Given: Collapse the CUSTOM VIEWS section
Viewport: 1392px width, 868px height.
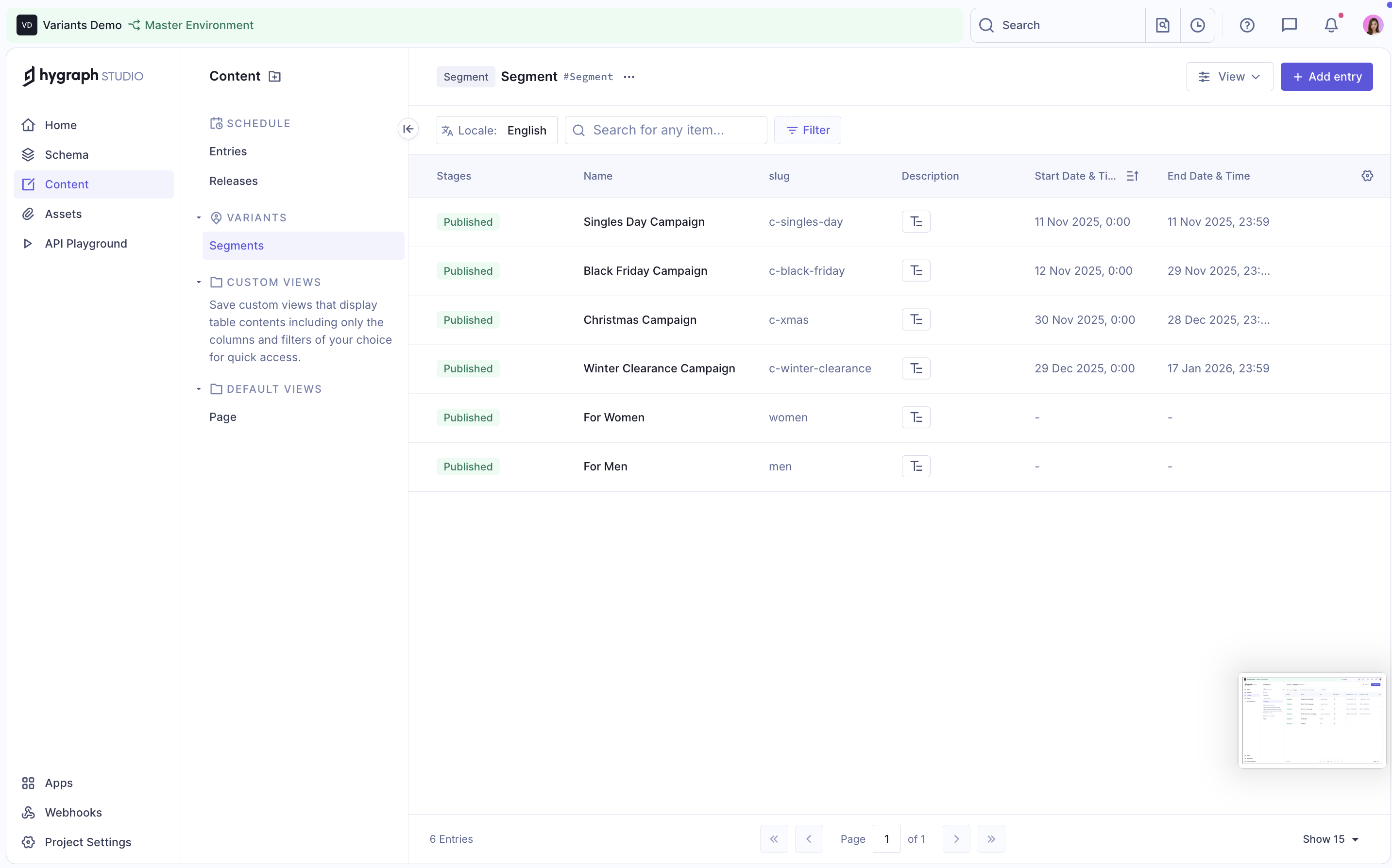Looking at the screenshot, I should (x=199, y=282).
